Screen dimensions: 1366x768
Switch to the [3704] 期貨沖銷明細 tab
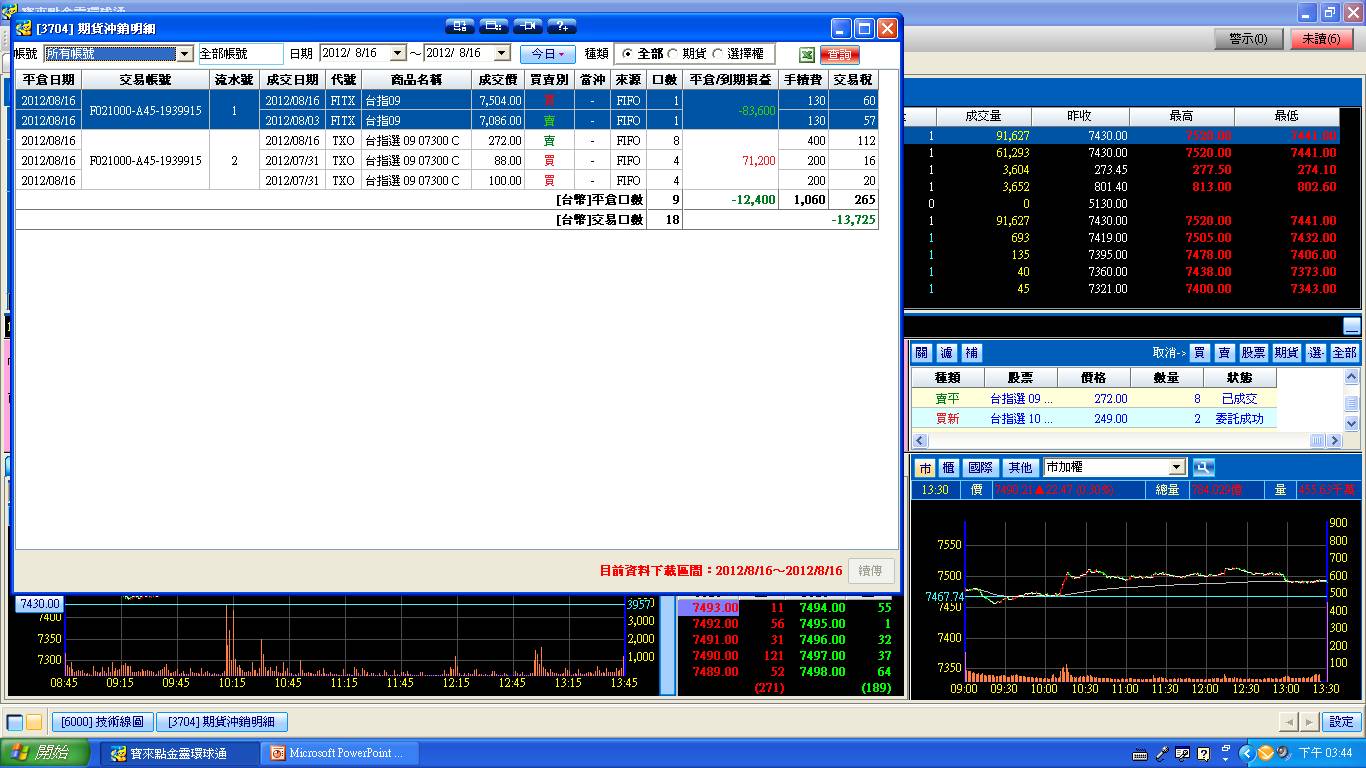tap(222, 722)
